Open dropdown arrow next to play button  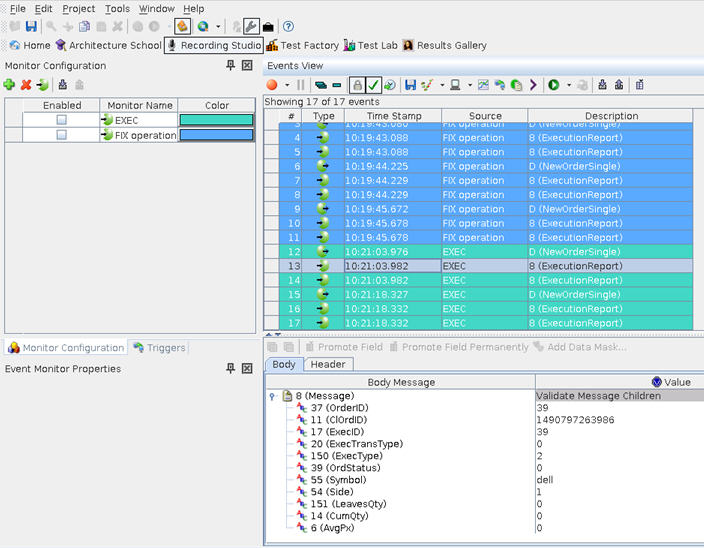pos(567,85)
